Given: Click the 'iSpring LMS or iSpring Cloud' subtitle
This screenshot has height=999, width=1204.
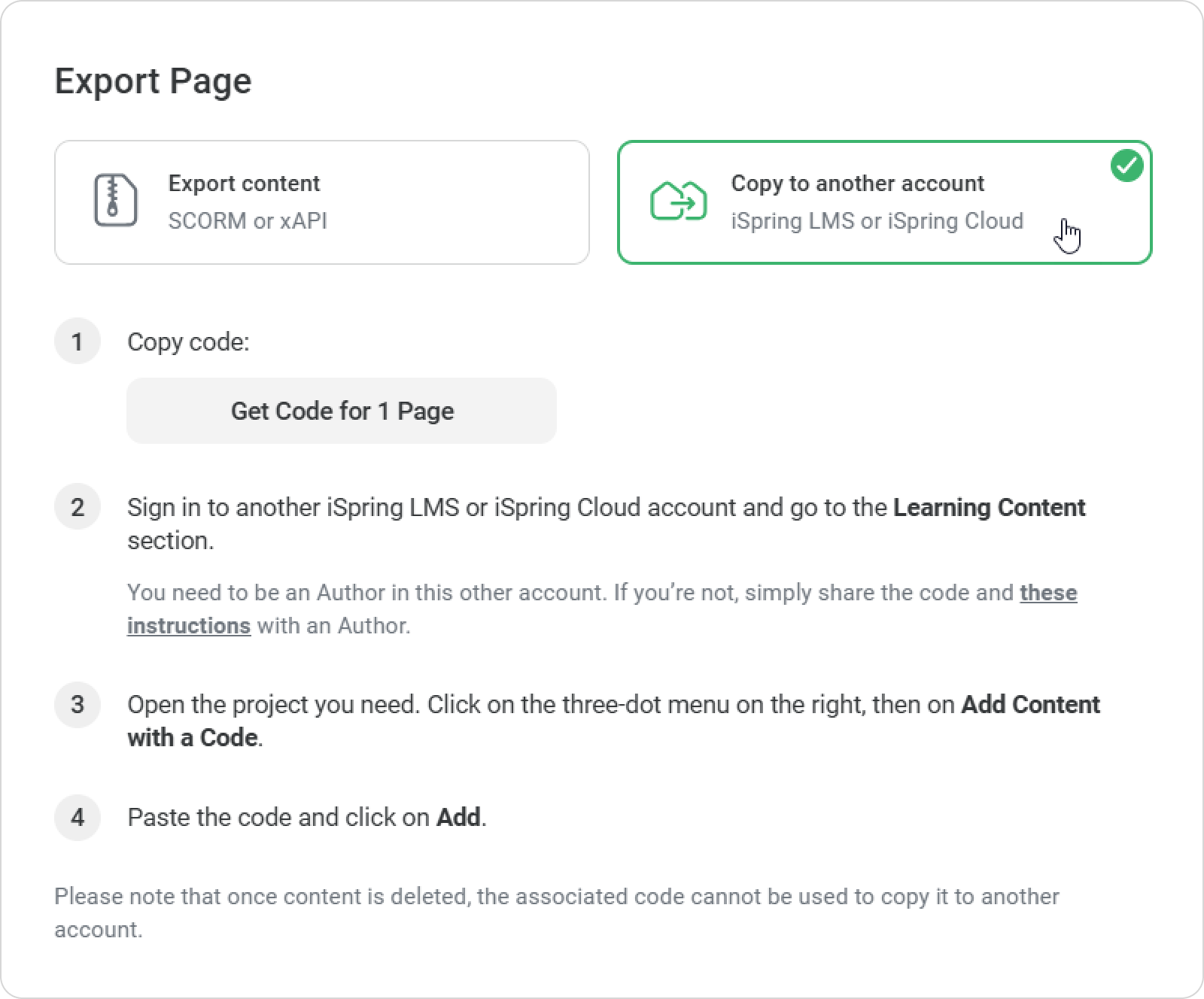Looking at the screenshot, I should click(x=877, y=221).
